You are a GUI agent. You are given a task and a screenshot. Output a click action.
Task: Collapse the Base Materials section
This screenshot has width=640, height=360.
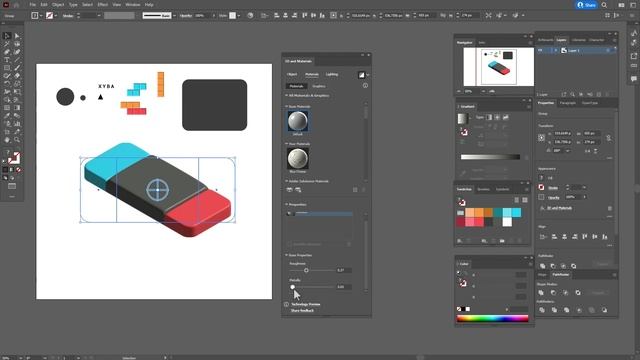click(x=287, y=107)
